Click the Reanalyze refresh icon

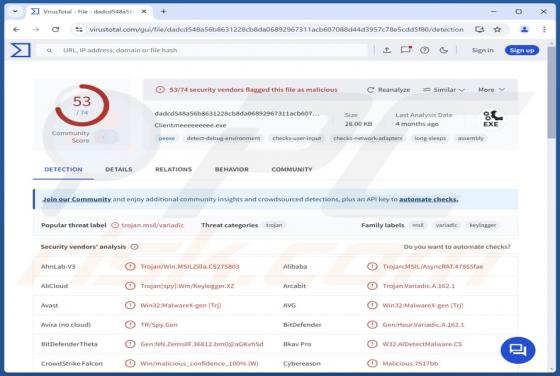pos(370,90)
